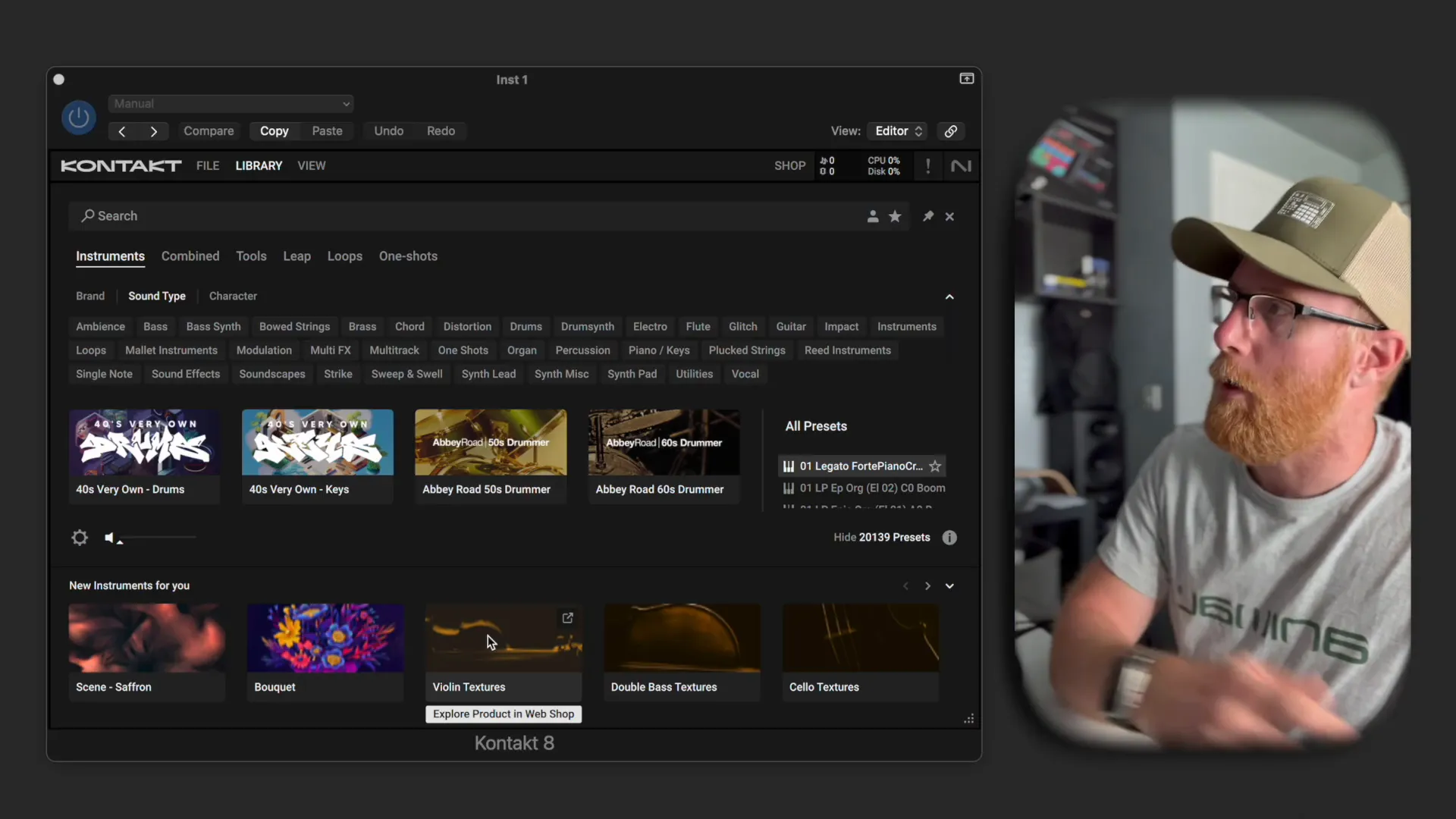Click the Native Instruments logo icon
The width and height of the screenshot is (1456, 819).
coord(961,166)
